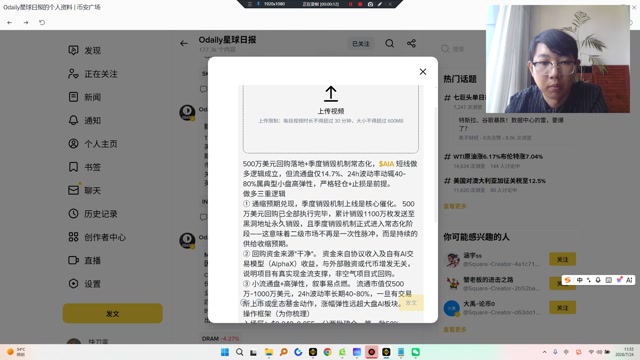640x360 pixels.
Task: Open the recorder pen annotation tool
Action: tap(380, 4)
